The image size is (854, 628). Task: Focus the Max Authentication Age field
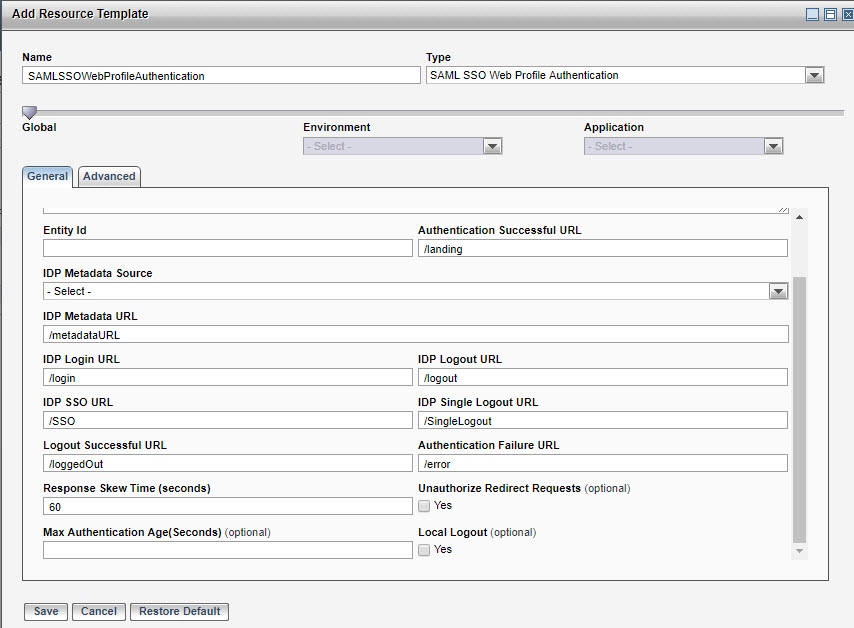point(228,550)
